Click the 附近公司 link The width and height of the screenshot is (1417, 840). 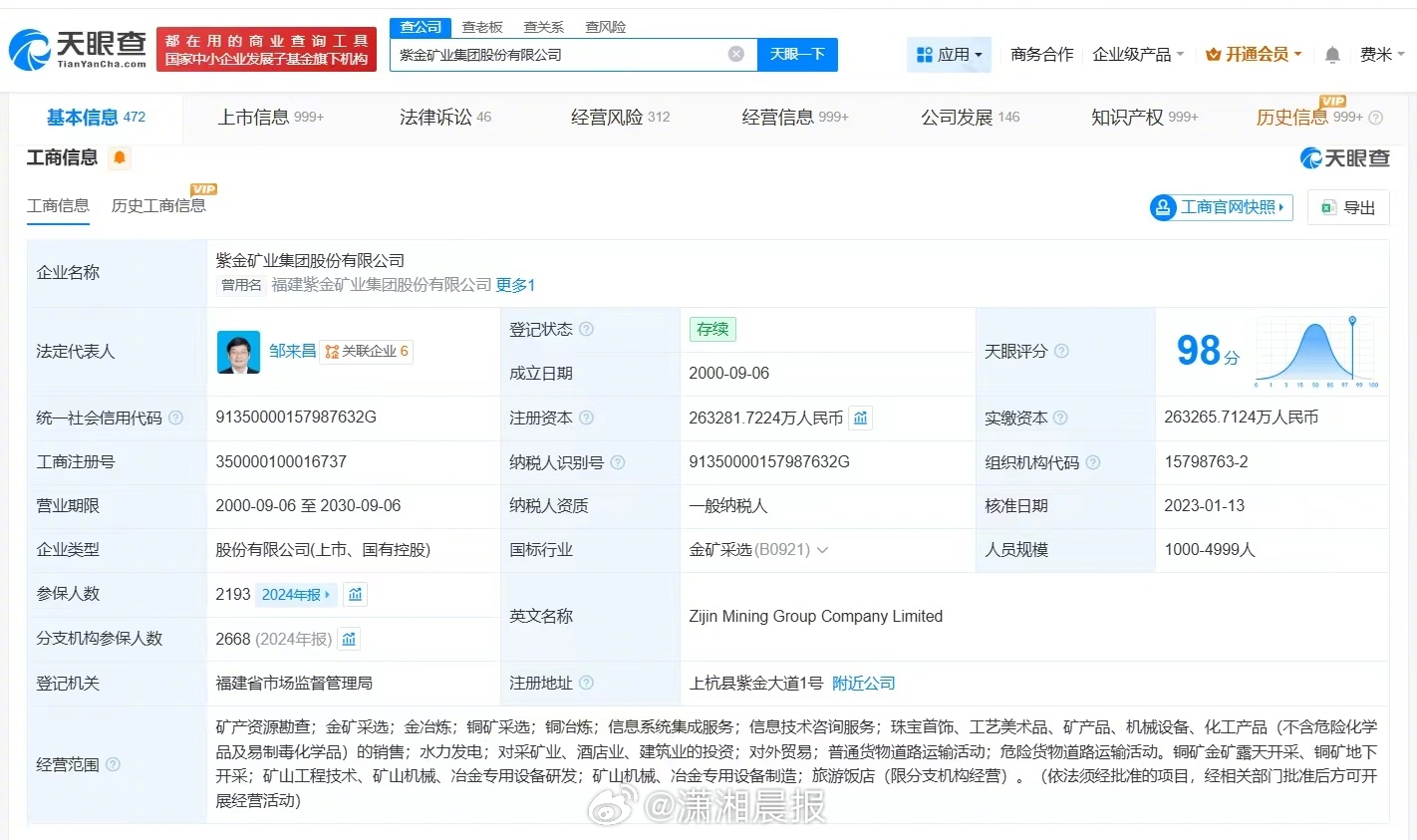864,683
